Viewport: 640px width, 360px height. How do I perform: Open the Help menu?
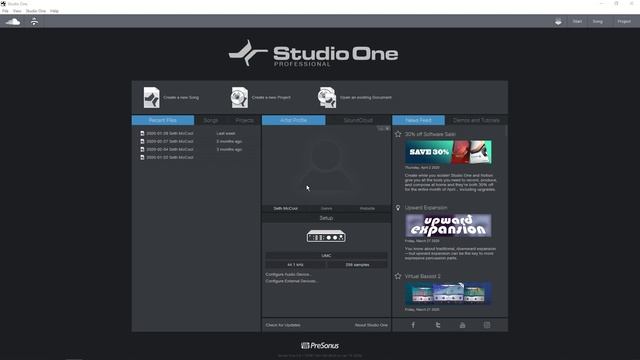pyautogui.click(x=54, y=11)
